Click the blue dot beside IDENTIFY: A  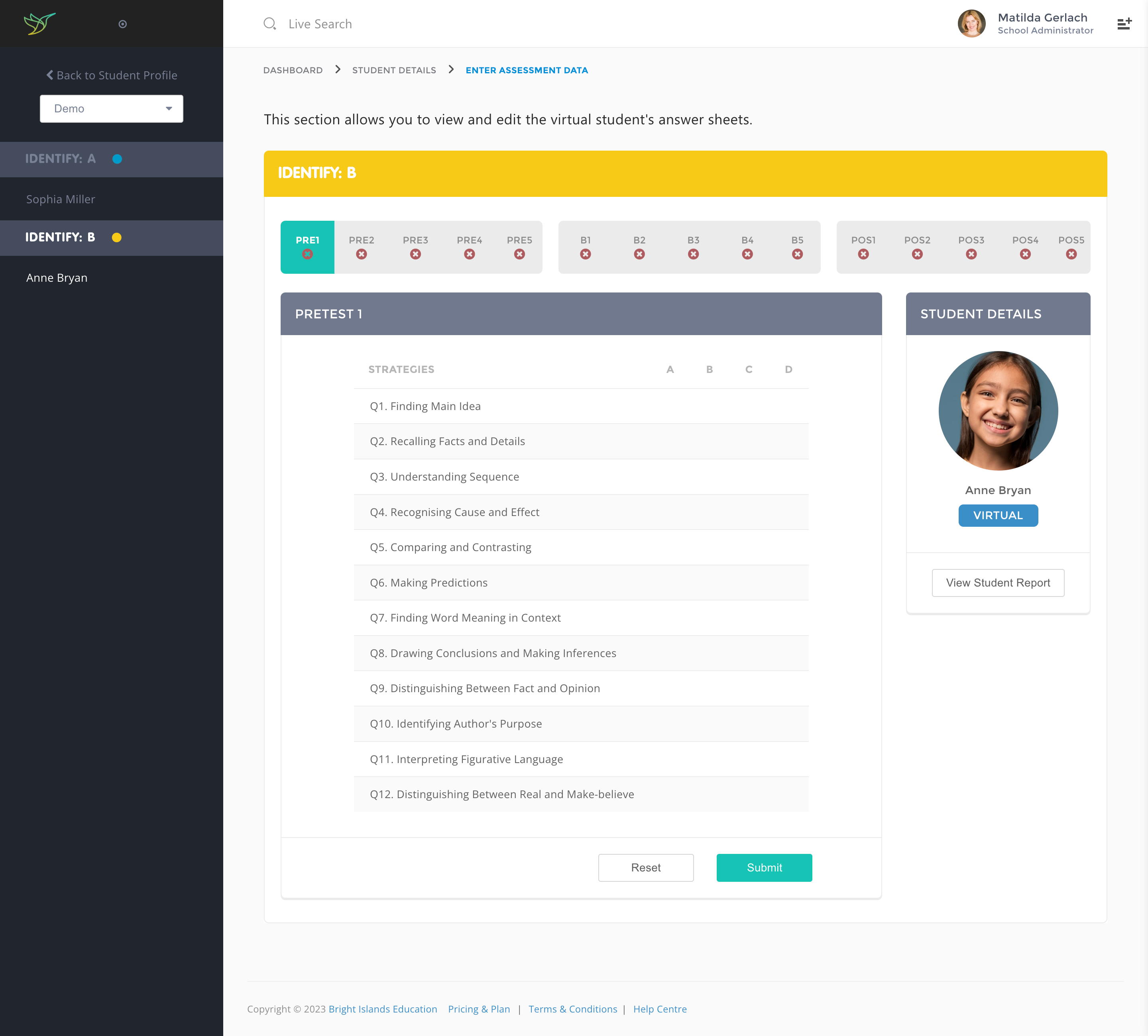pyautogui.click(x=117, y=159)
